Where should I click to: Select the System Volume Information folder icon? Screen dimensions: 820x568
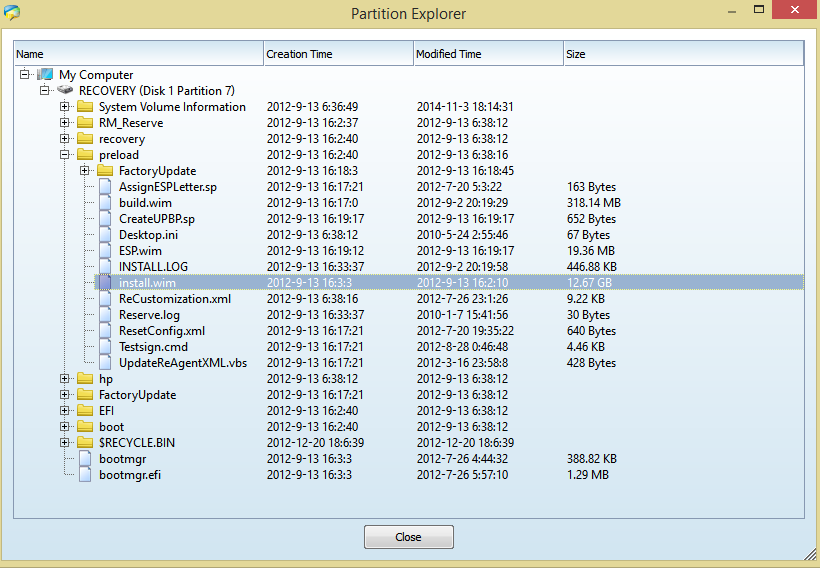(85, 107)
